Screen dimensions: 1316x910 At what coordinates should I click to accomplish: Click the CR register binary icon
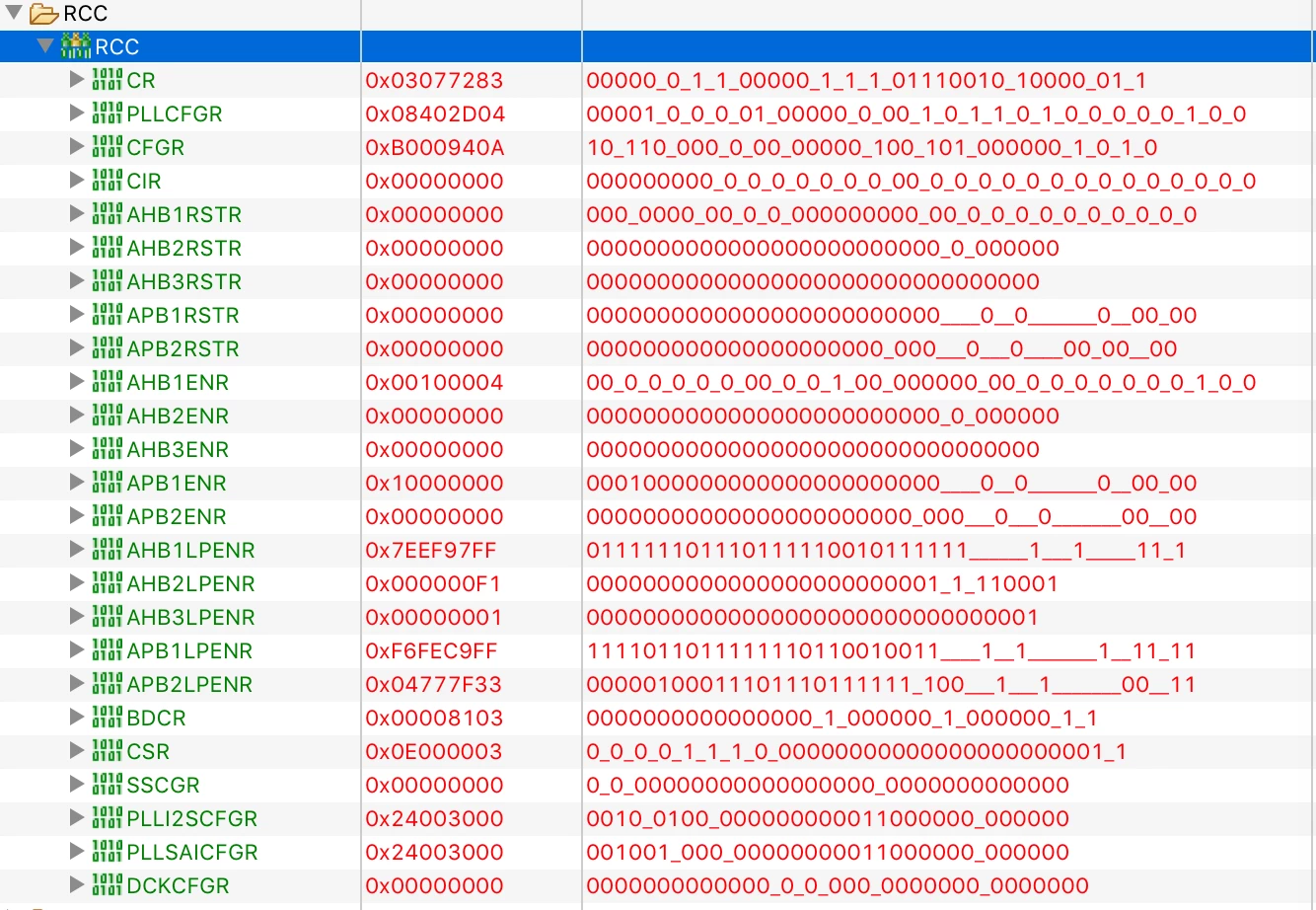[108, 80]
